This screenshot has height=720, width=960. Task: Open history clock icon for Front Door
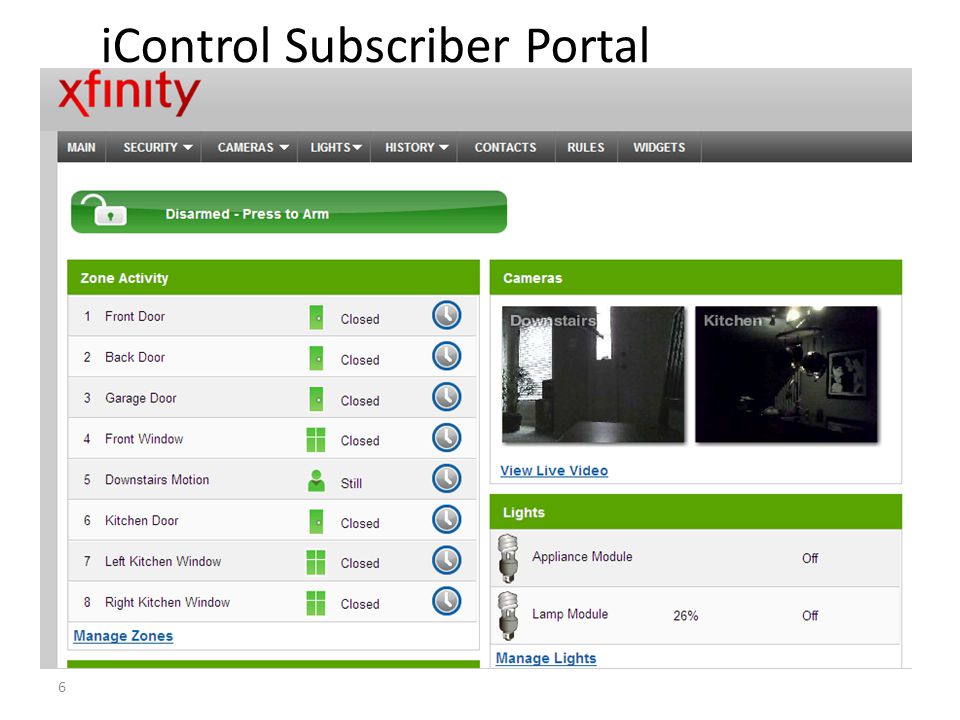click(x=446, y=315)
